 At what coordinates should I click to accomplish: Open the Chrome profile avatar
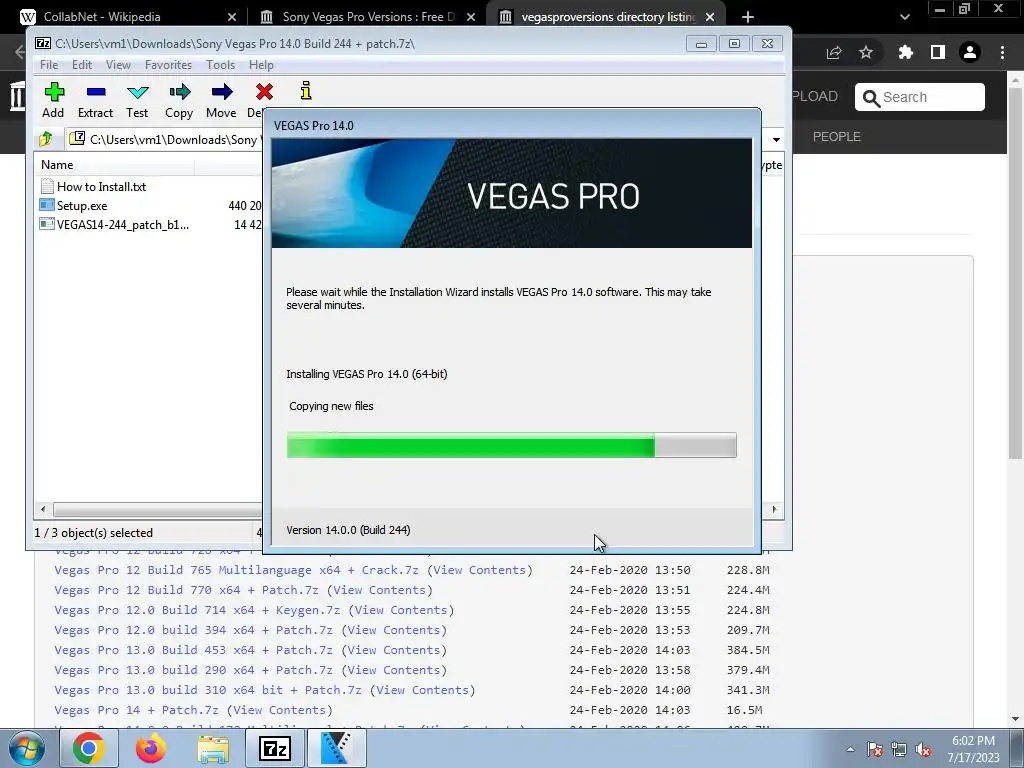click(970, 52)
